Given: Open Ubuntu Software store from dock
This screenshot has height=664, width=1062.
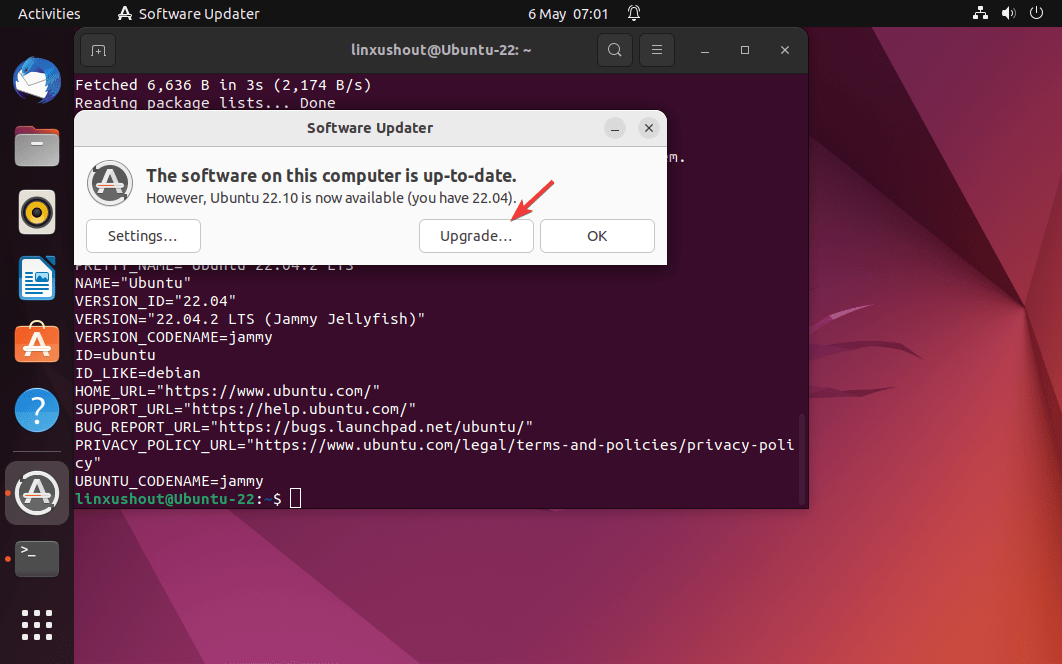Looking at the screenshot, I should pyautogui.click(x=37, y=343).
